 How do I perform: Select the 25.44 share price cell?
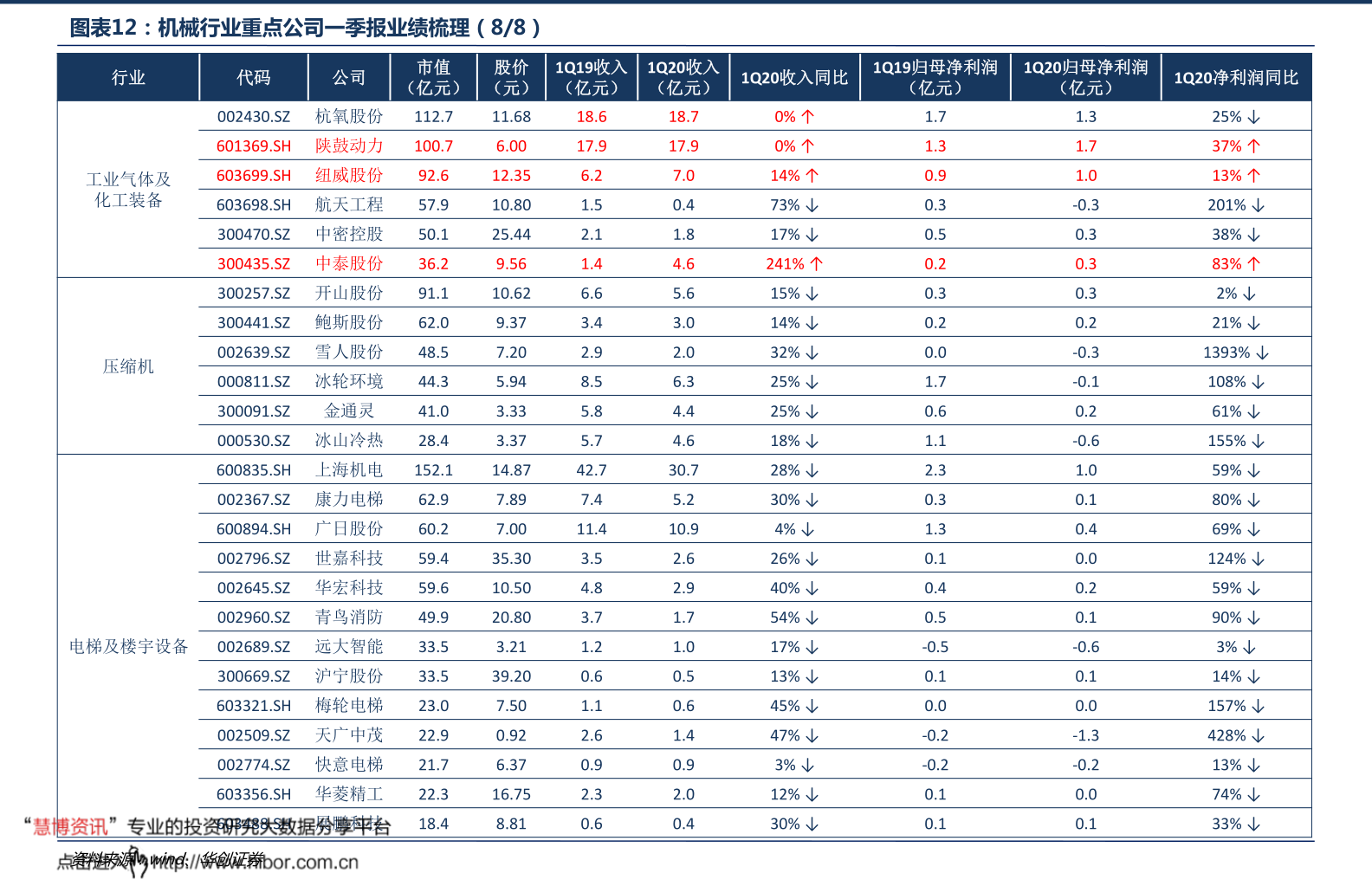pos(511,235)
